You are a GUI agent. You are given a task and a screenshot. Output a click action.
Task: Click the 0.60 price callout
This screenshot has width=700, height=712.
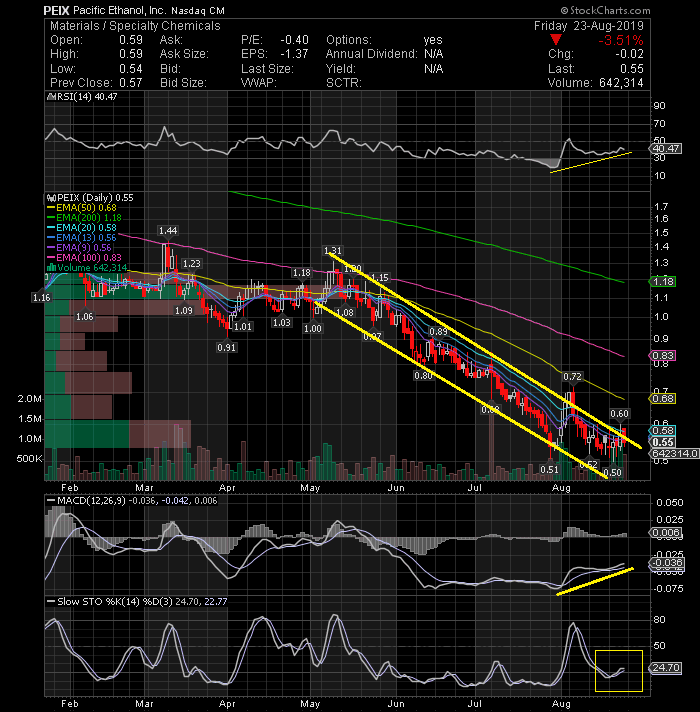(619, 414)
